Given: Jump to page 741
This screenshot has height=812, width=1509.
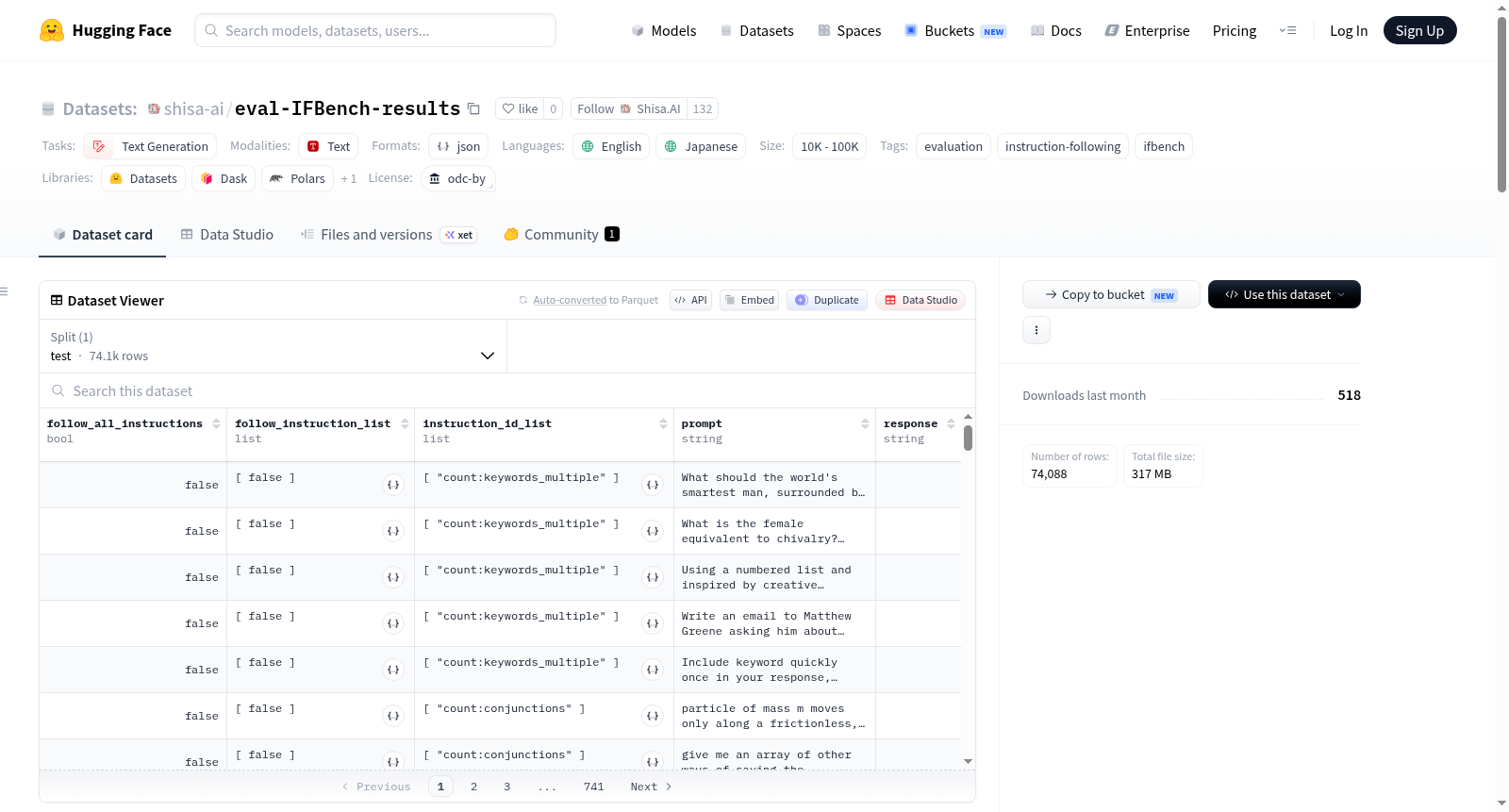Looking at the screenshot, I should (593, 787).
